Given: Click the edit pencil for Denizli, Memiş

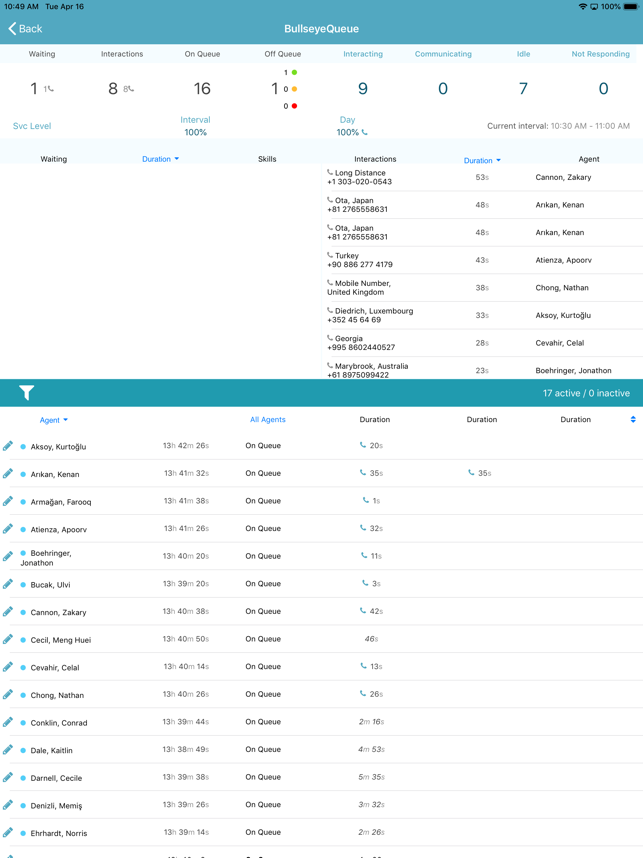Looking at the screenshot, I should point(8,805).
